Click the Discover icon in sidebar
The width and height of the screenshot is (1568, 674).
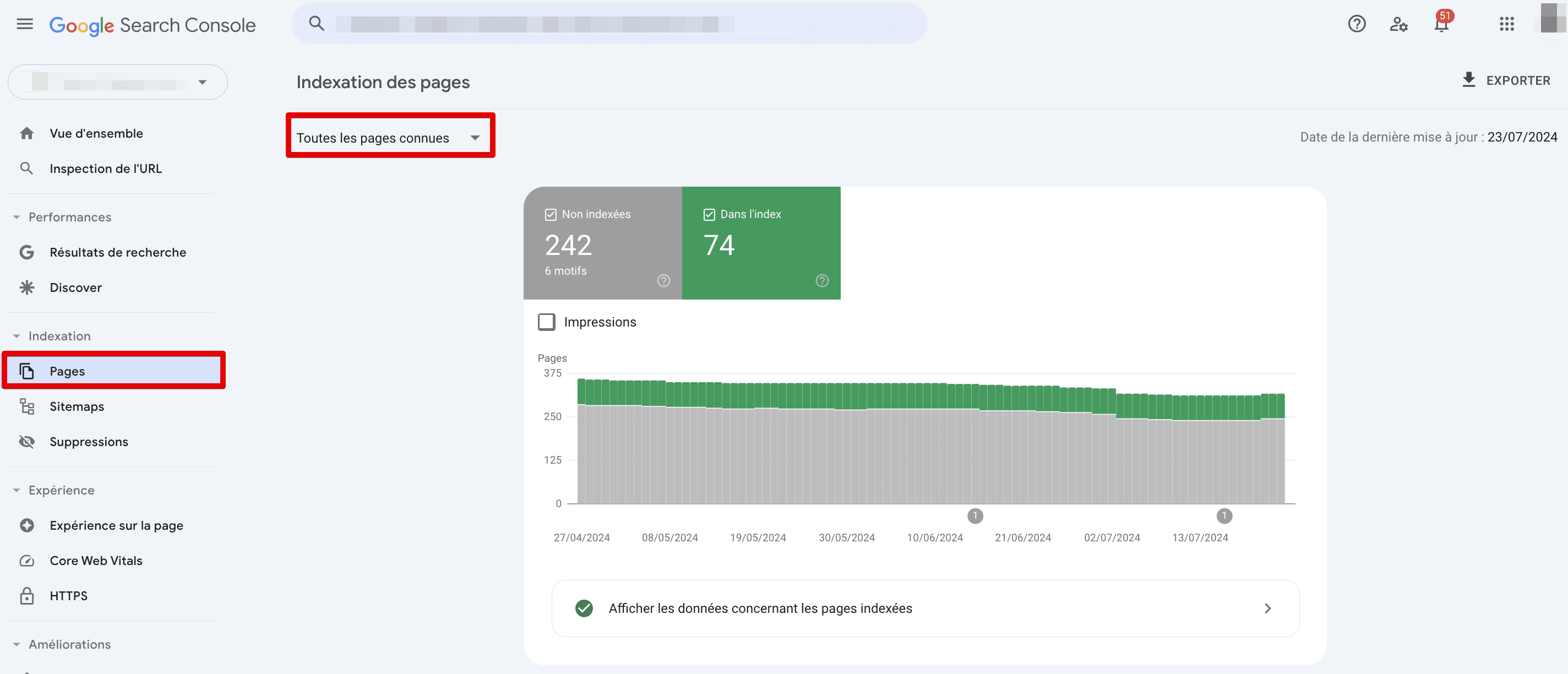coord(27,287)
